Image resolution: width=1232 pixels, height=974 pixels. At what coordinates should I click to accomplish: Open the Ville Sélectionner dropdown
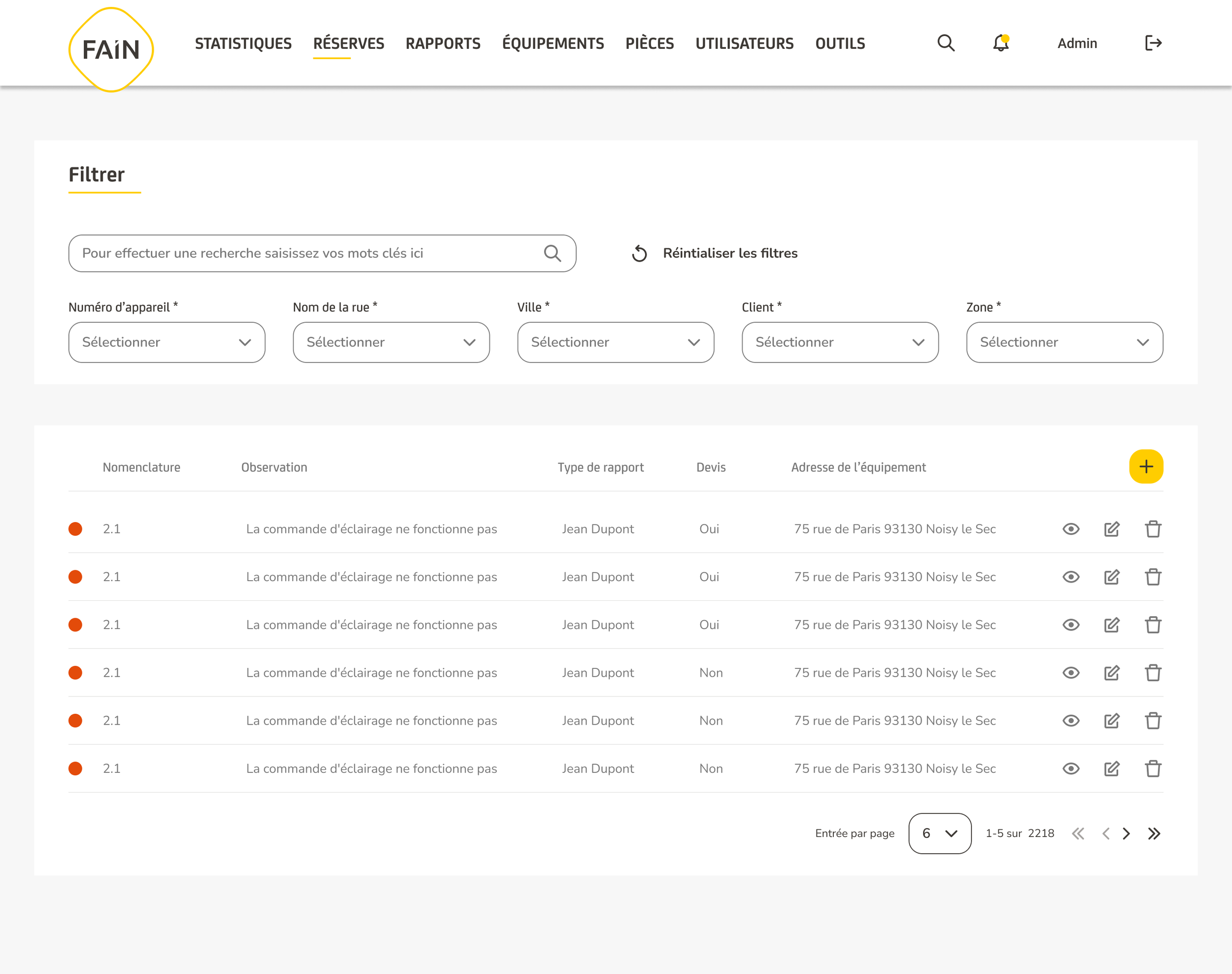pyautogui.click(x=616, y=342)
